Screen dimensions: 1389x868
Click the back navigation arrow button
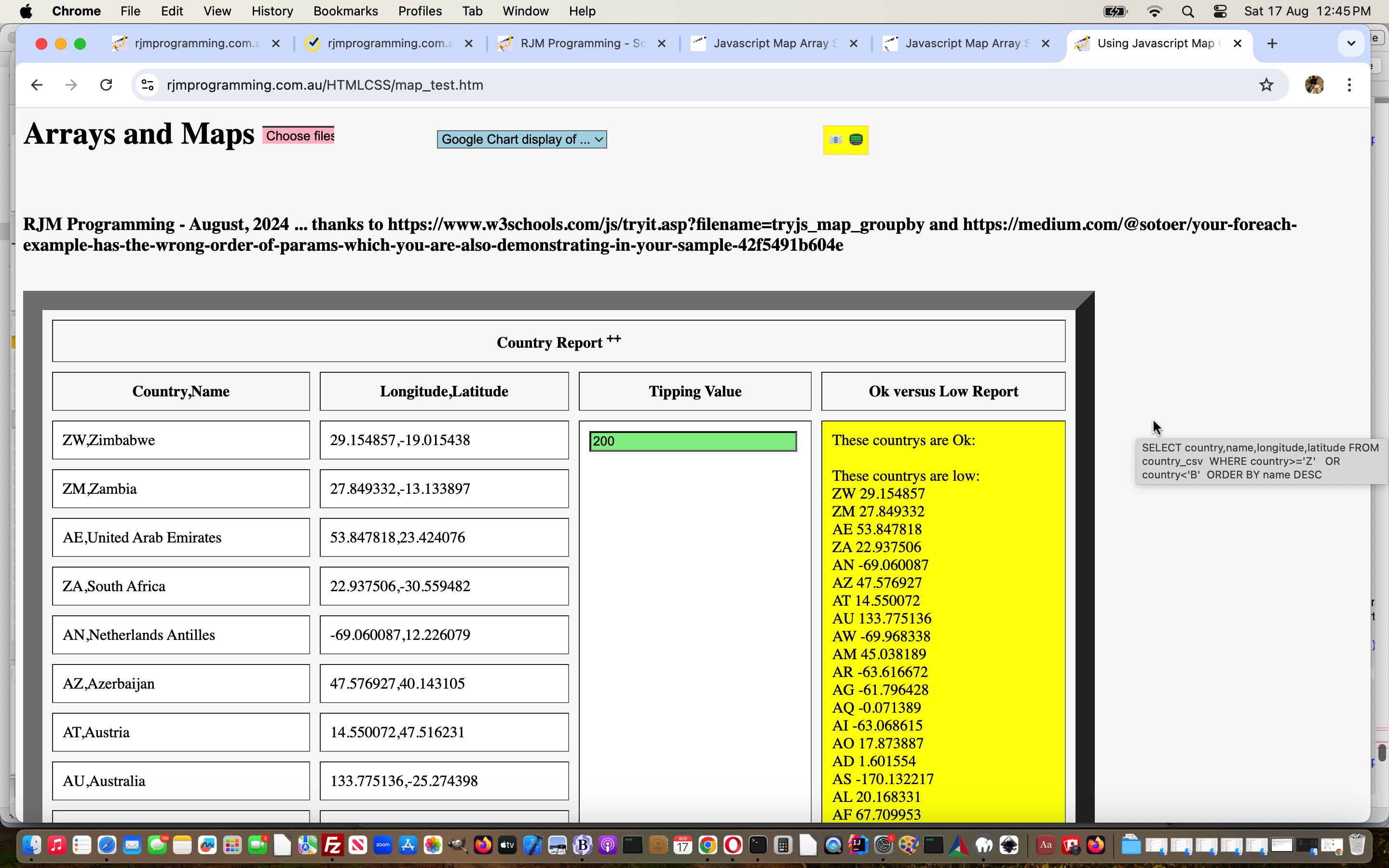tap(37, 84)
